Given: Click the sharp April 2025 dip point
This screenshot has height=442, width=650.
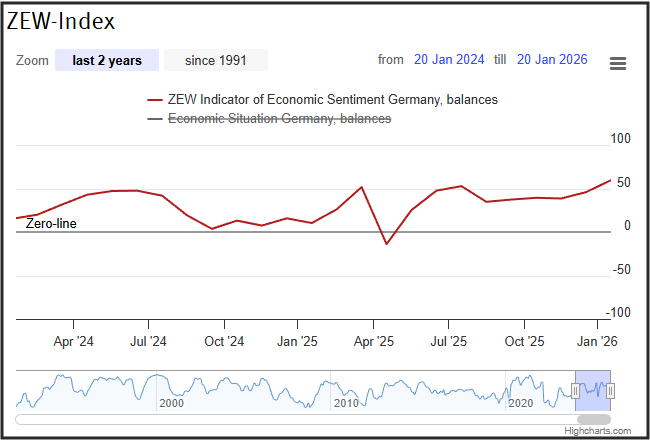Looking at the screenshot, I should [386, 244].
